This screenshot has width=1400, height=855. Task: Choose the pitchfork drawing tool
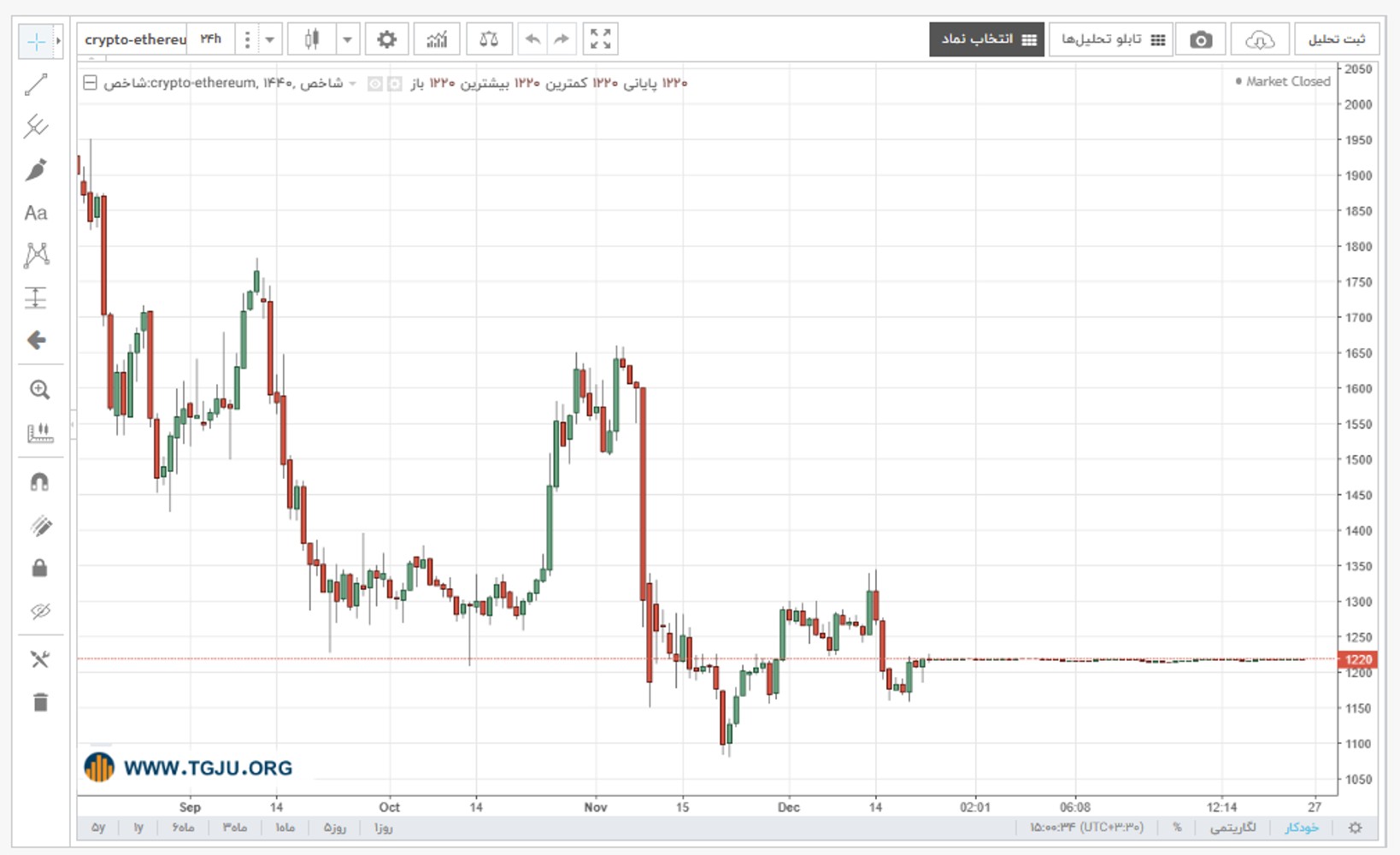coord(36,127)
